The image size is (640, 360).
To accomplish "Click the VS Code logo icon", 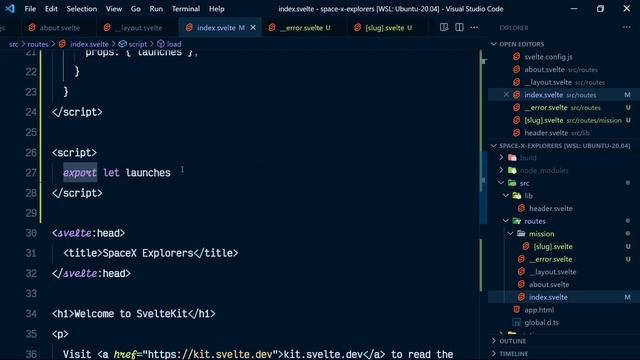I will tap(10, 9).
